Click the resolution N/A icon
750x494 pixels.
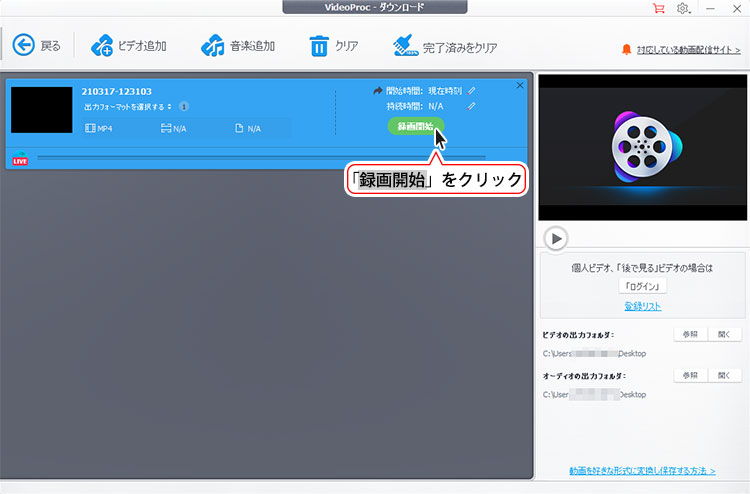166,128
